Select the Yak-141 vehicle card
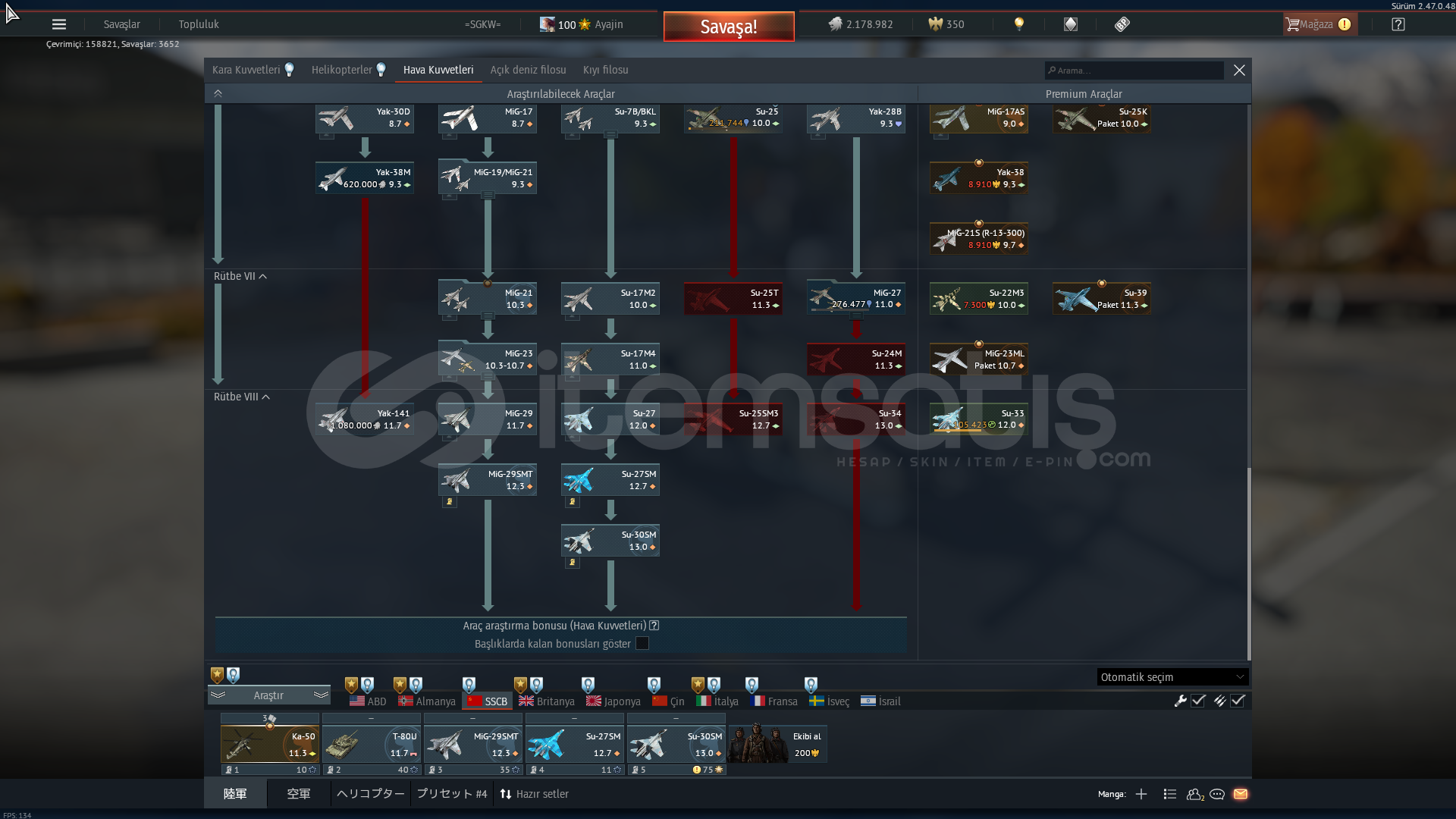 tap(365, 419)
